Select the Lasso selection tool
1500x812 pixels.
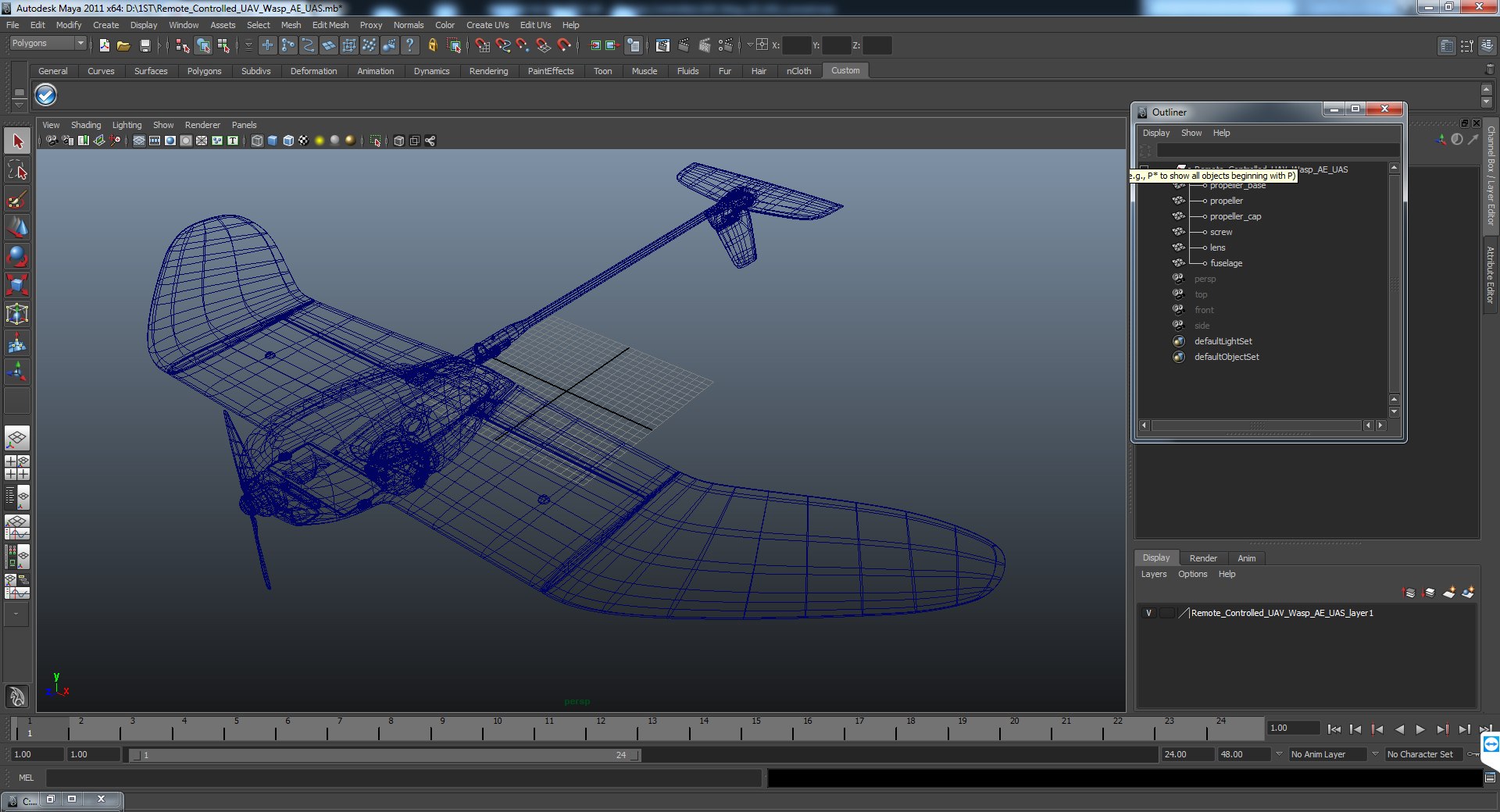(x=17, y=170)
